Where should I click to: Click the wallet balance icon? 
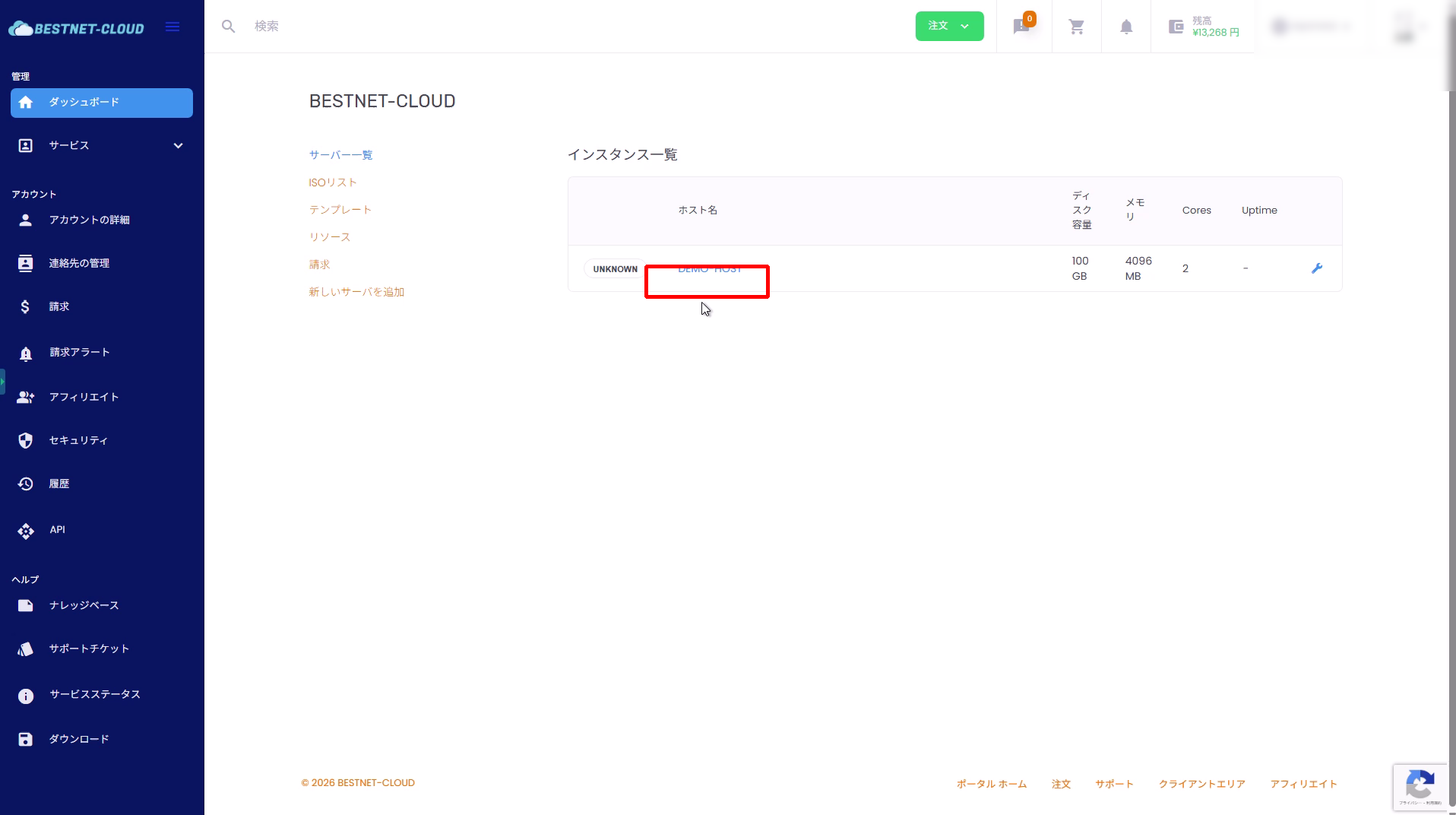(x=1176, y=27)
